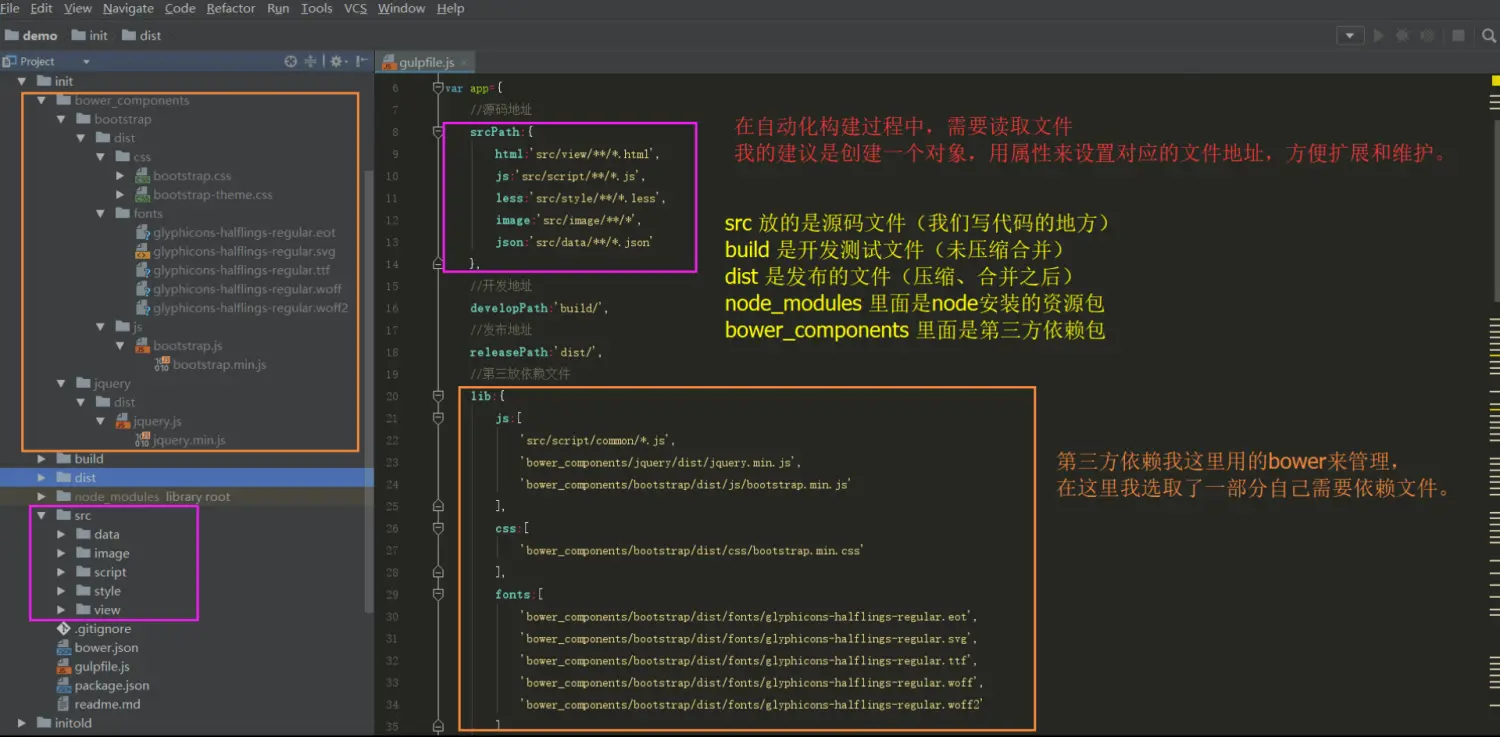Open the VCS menu
The height and width of the screenshot is (737, 1500).
(355, 8)
